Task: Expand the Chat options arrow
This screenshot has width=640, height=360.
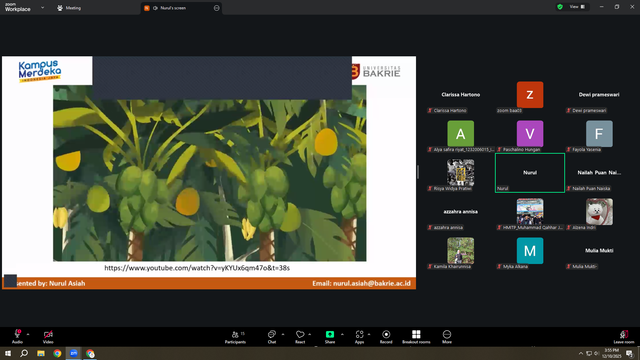Action: click(x=283, y=334)
